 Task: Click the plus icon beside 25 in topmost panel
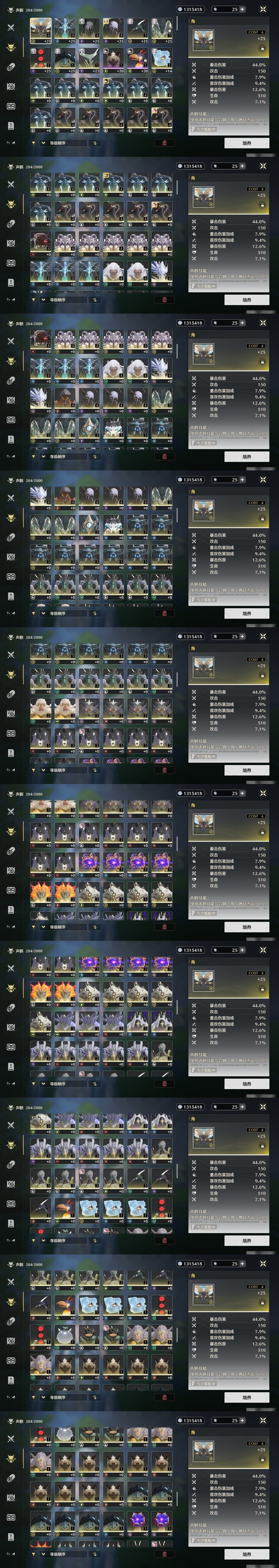coord(242,9)
